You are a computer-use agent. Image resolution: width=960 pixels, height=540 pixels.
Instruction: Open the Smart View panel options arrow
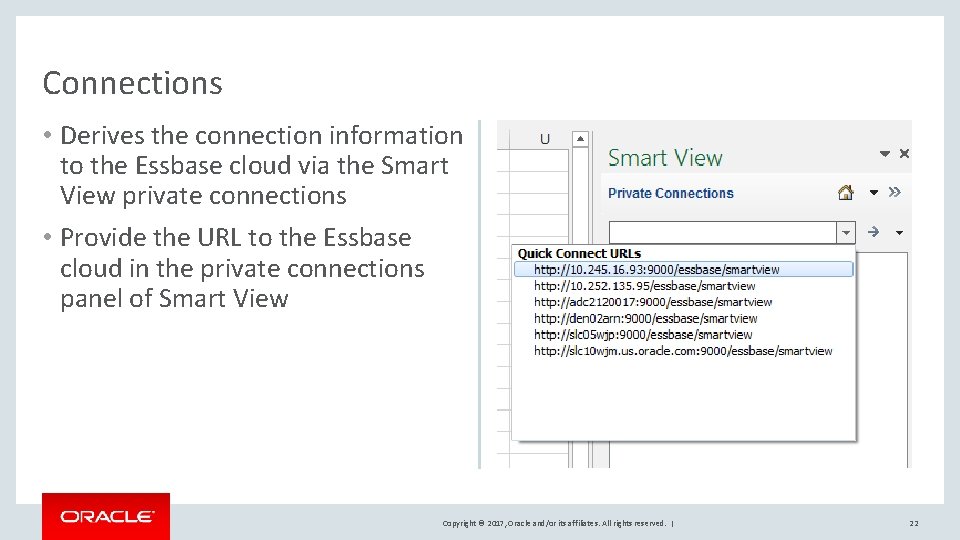coord(885,154)
